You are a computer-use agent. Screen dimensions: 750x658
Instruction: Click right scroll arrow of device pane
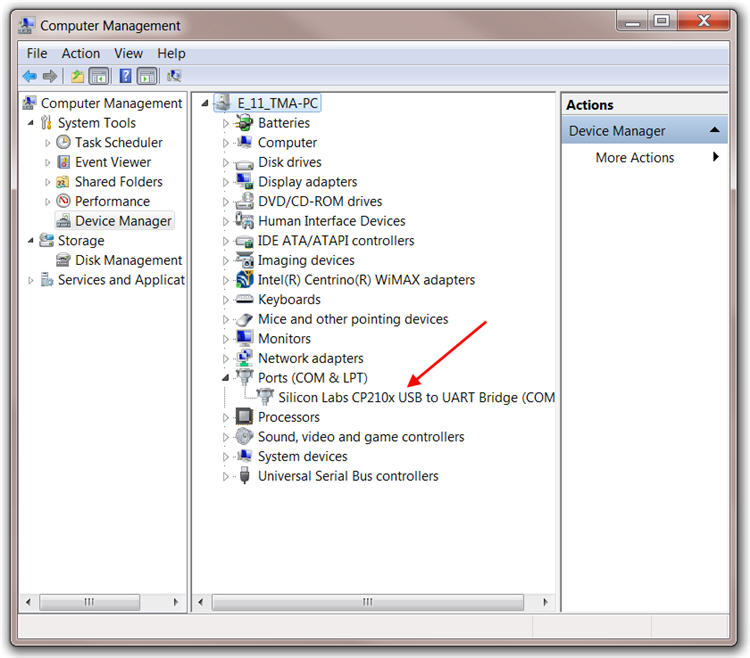click(x=545, y=602)
